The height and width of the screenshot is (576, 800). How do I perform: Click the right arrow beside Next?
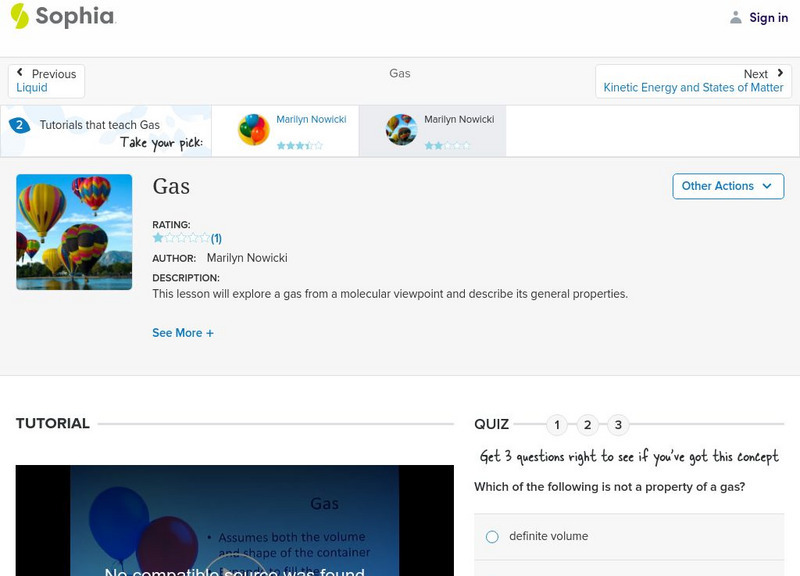coord(780,73)
